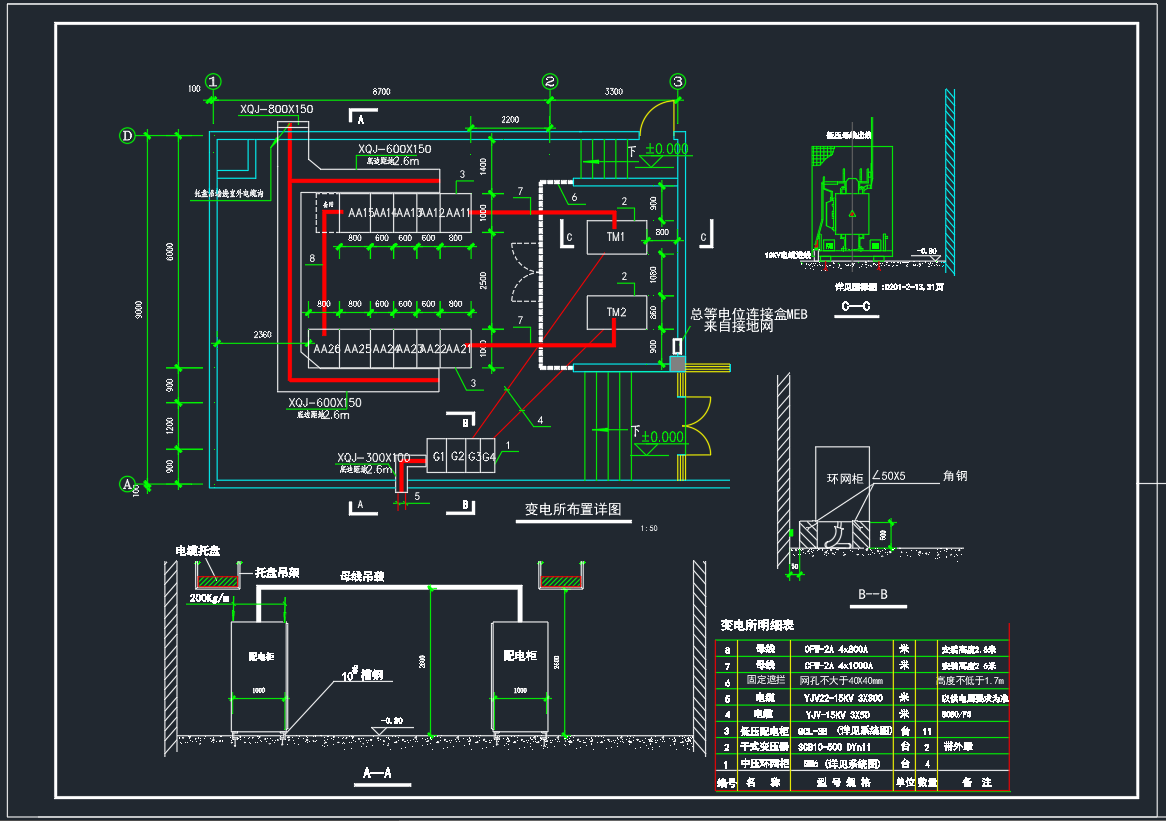The width and height of the screenshot is (1166, 821).
Task: Click the B--B section title
Action: tap(872, 595)
